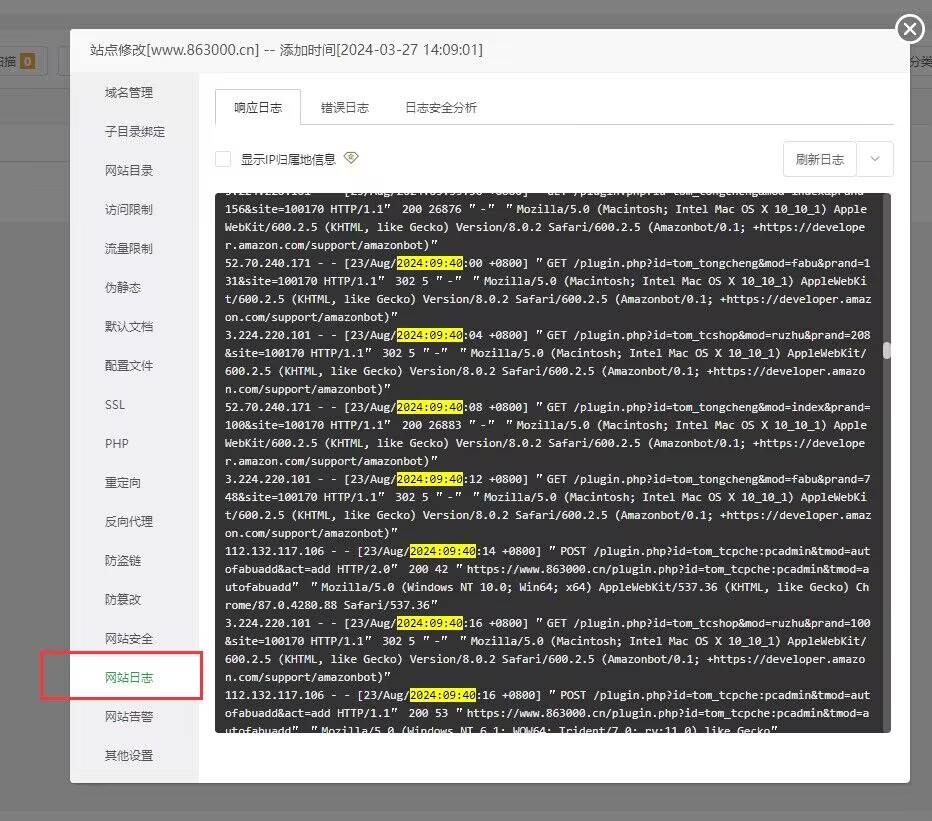Click the highlighted 2024:09:40 in the :00 entry
932x821 pixels.
click(429, 263)
